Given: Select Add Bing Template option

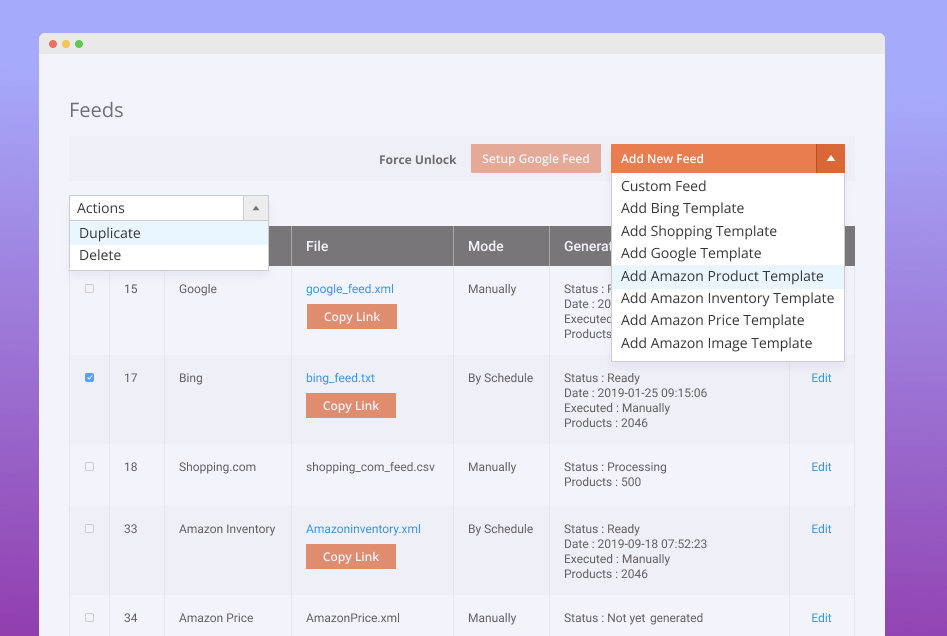Looking at the screenshot, I should (x=682, y=208).
